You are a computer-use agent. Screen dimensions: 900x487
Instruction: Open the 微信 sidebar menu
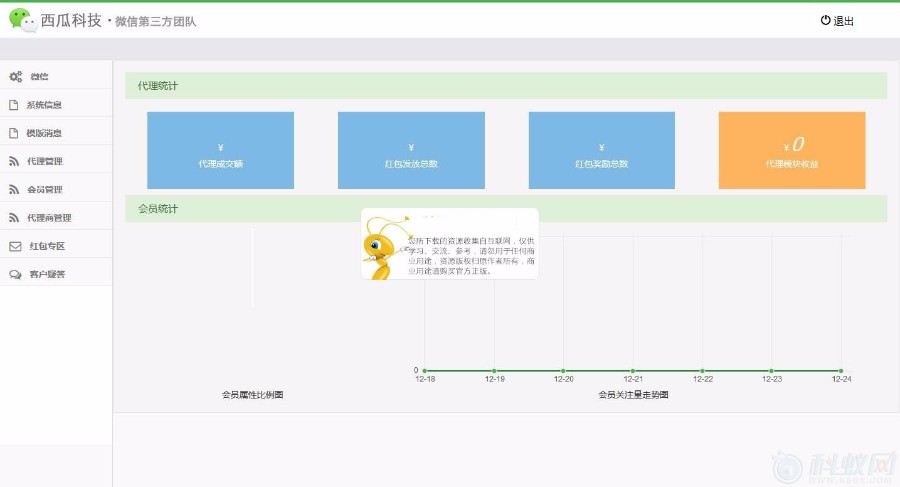56,76
